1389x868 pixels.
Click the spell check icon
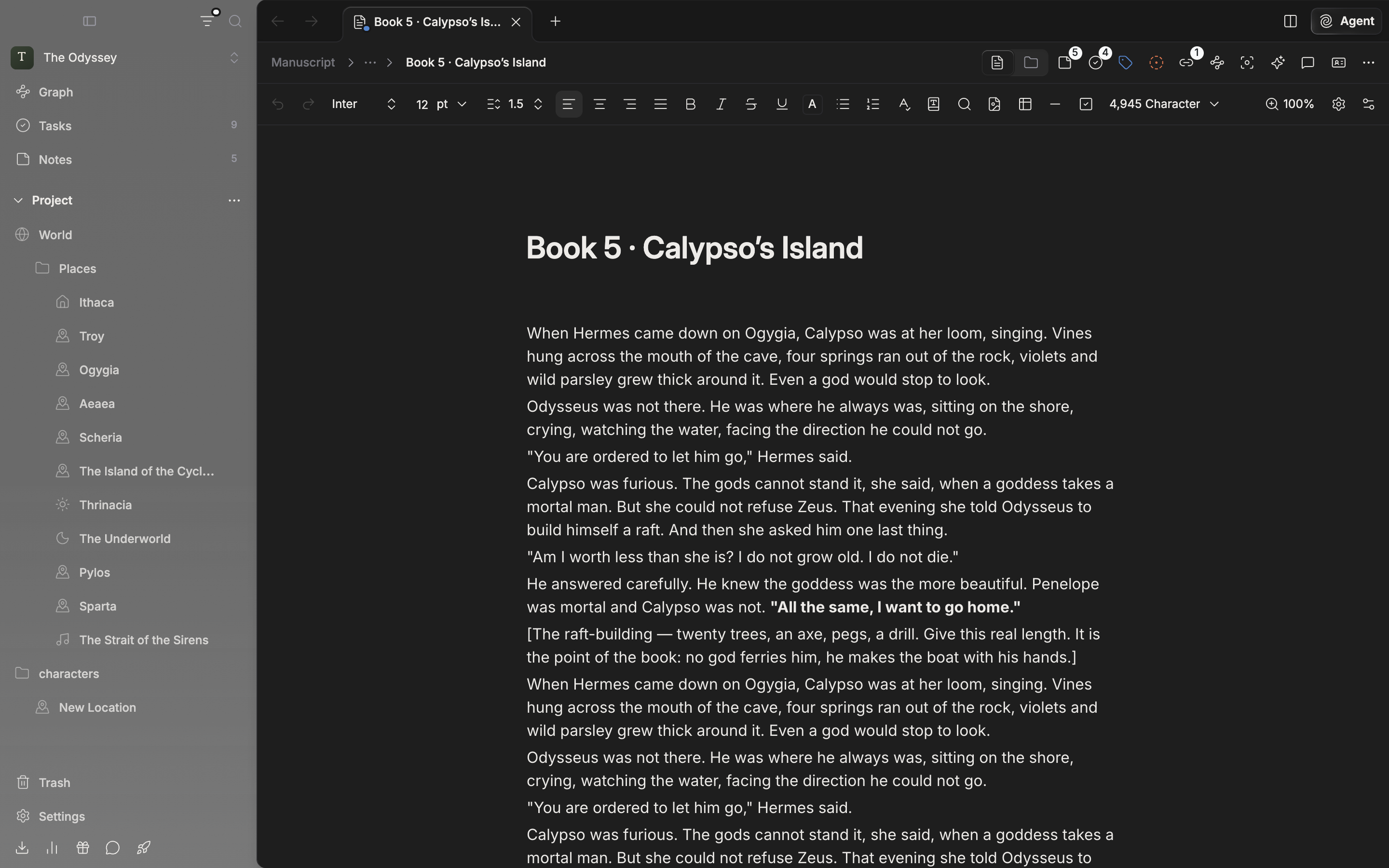[x=904, y=104]
